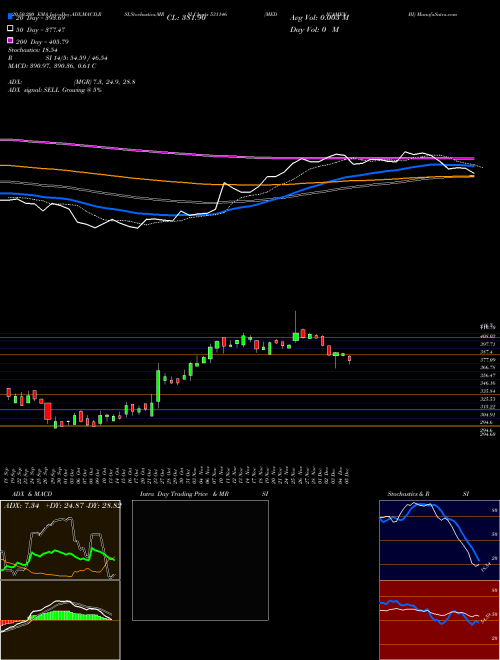Click the empty Intra Day Trading Price chart box
Viewport: 500px width, 660px height.
click(200, 560)
